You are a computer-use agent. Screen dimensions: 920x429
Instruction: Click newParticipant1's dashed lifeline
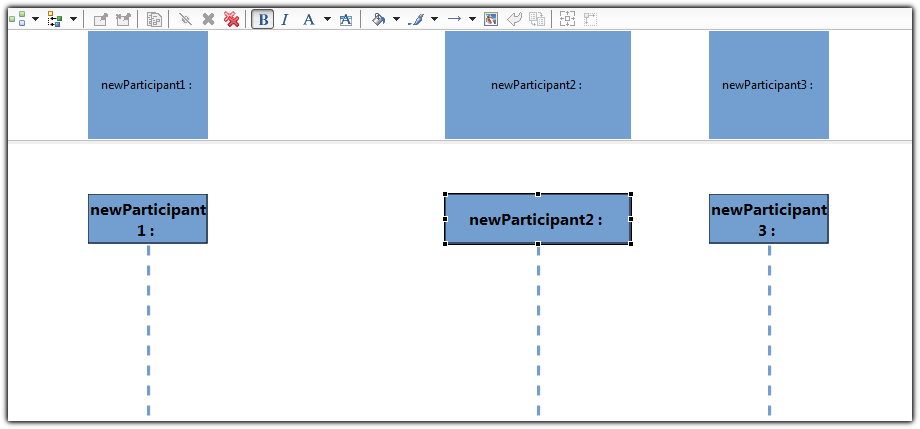[148, 330]
